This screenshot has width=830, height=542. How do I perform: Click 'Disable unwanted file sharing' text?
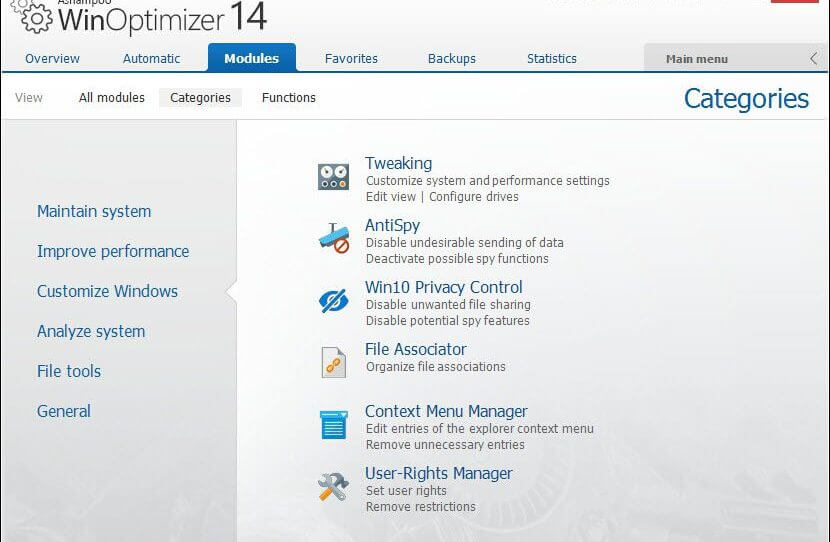(448, 305)
